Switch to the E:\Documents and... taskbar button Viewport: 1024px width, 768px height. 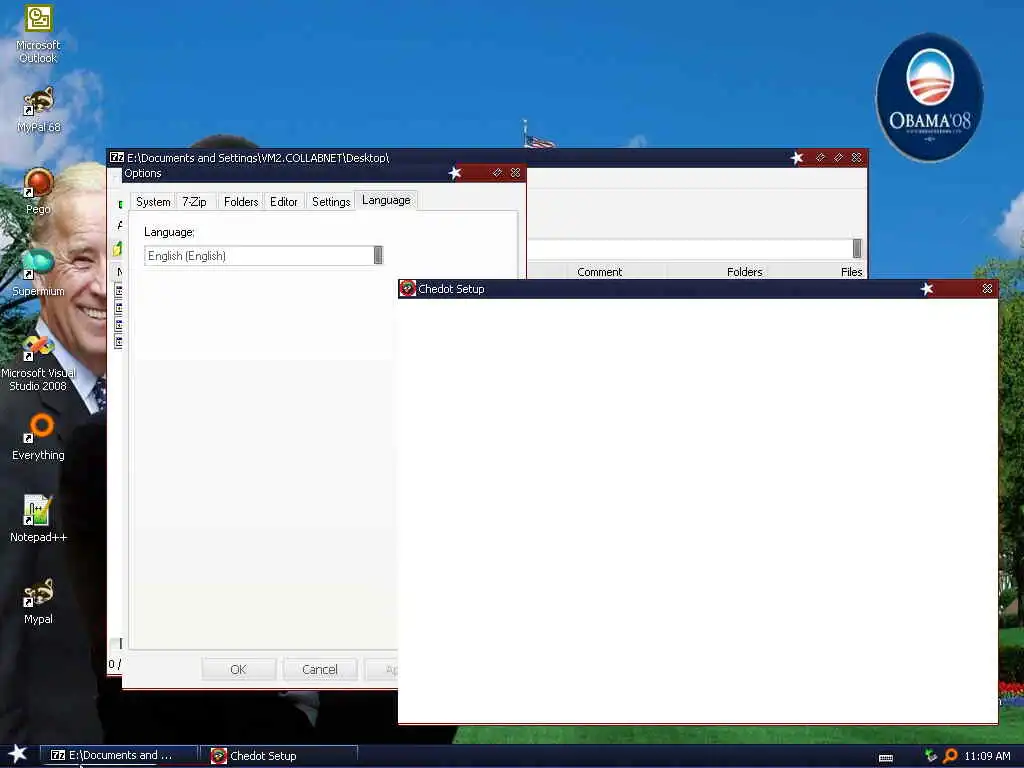119,756
